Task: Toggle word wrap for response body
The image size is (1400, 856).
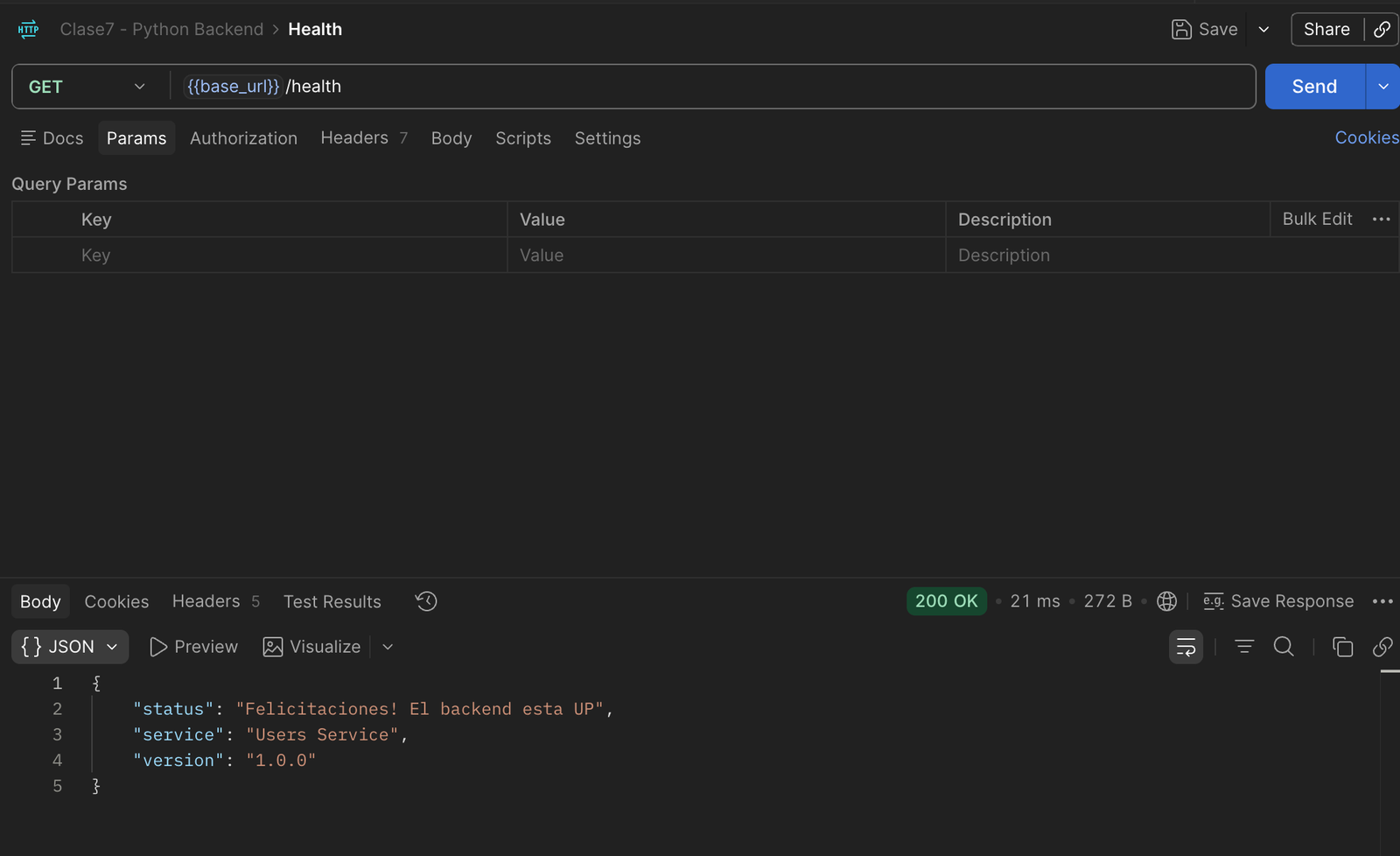Action: [x=1186, y=647]
